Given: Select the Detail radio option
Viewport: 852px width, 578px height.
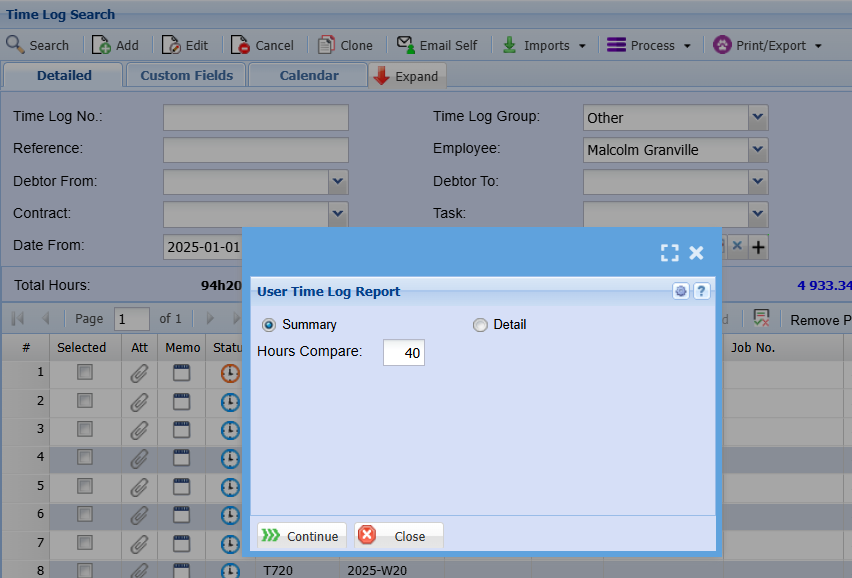Looking at the screenshot, I should [480, 325].
